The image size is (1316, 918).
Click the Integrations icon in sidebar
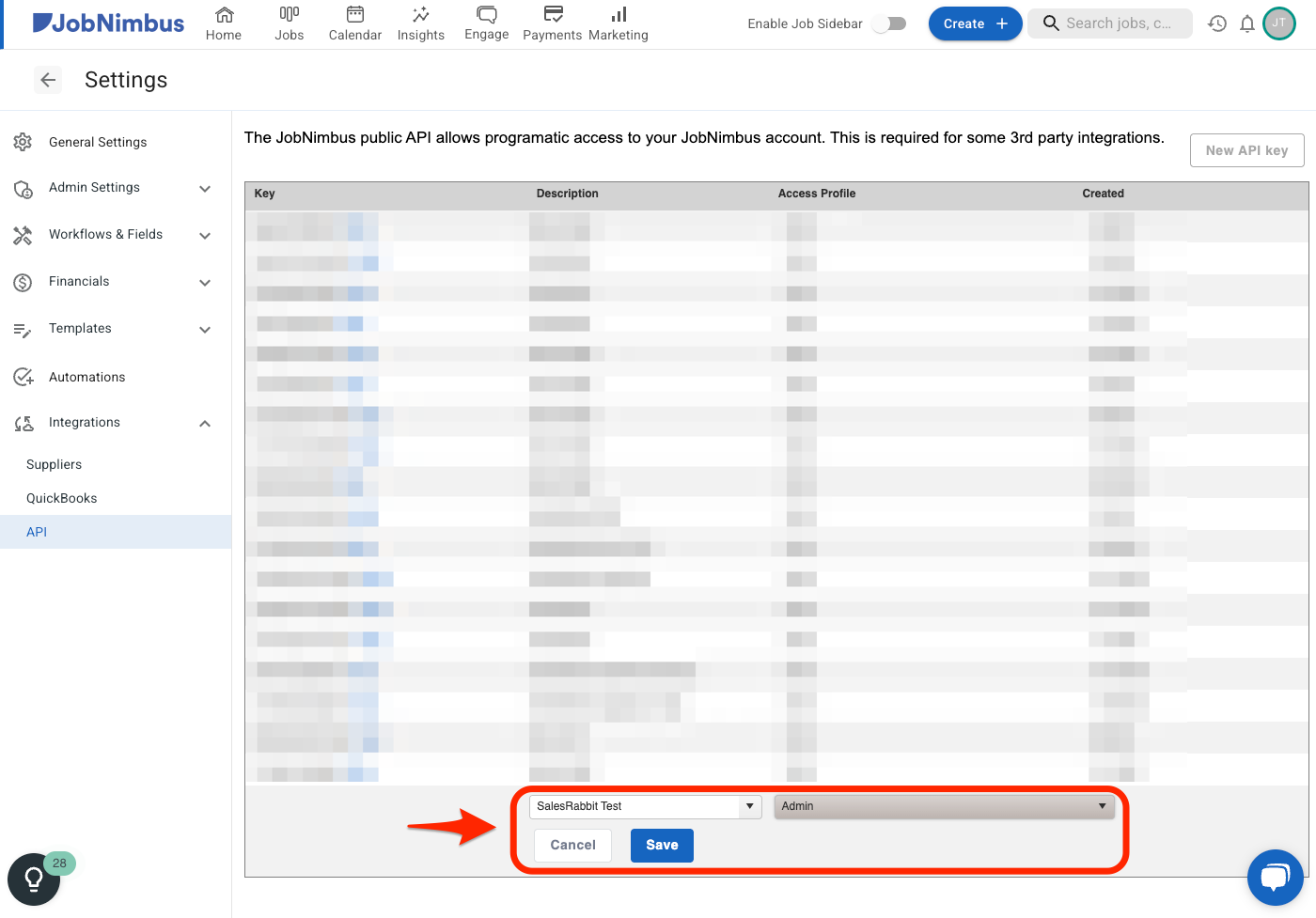click(23, 423)
